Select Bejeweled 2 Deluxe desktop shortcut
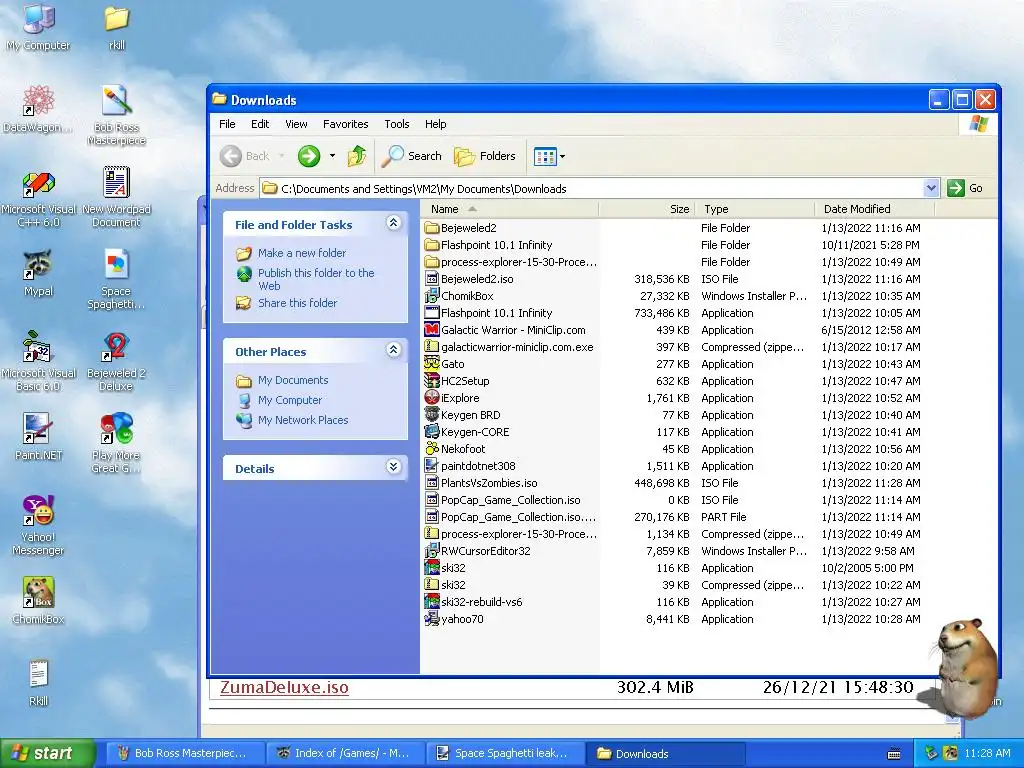 (117, 361)
